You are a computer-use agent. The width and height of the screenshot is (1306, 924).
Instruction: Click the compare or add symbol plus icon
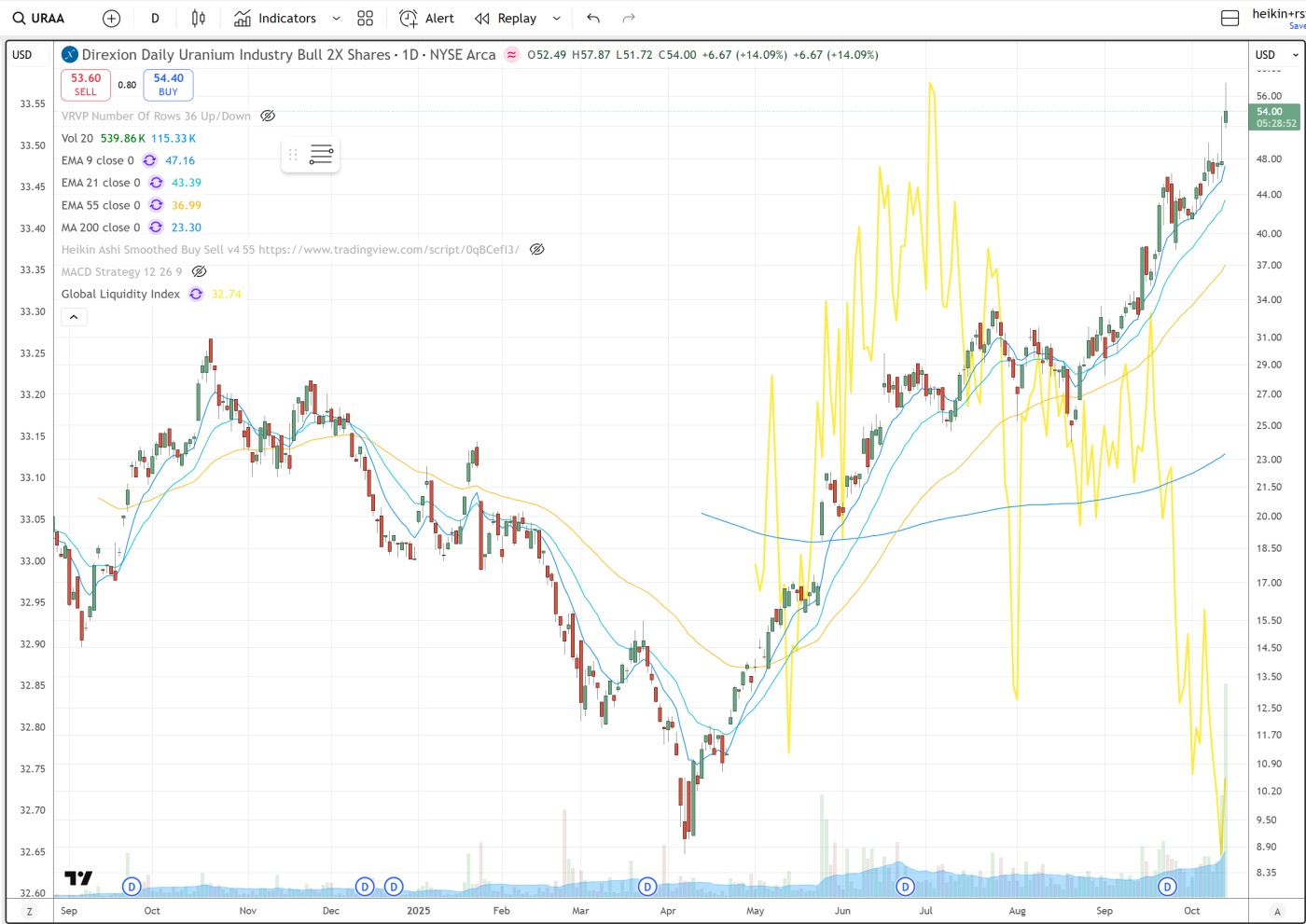pyautogui.click(x=111, y=19)
